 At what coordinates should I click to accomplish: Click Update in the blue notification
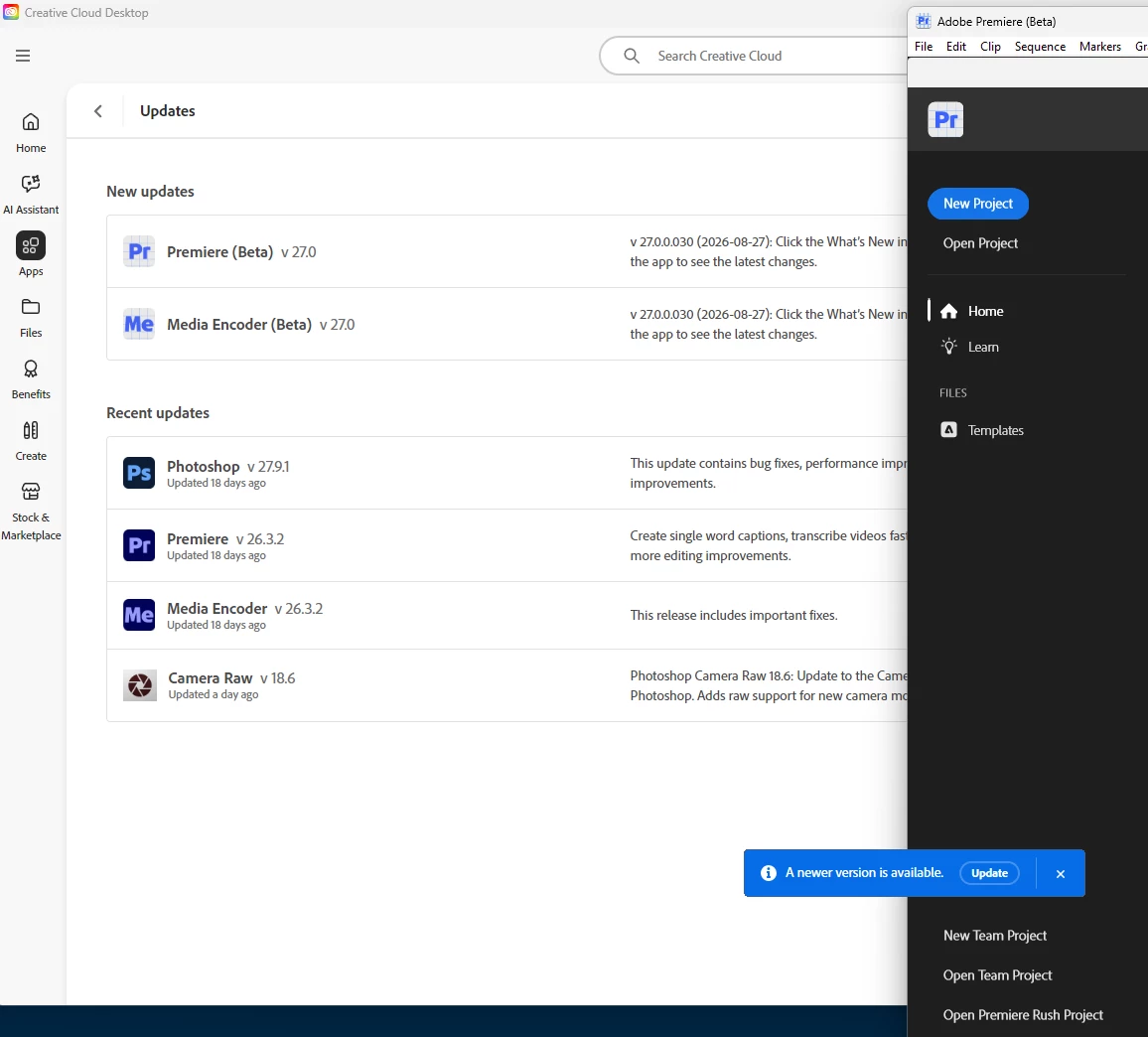tap(990, 873)
